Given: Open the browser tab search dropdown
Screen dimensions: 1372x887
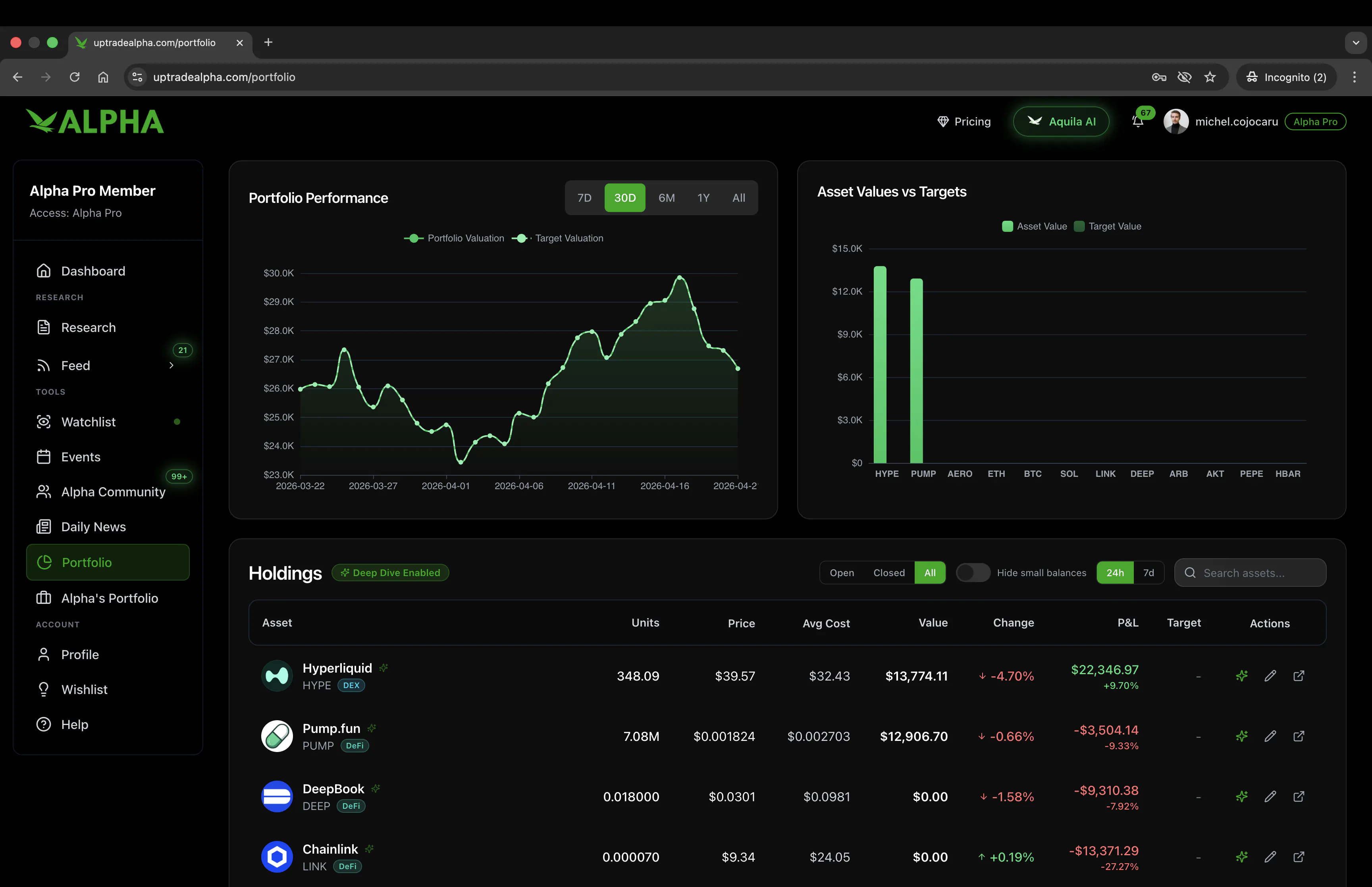Looking at the screenshot, I should point(1355,42).
